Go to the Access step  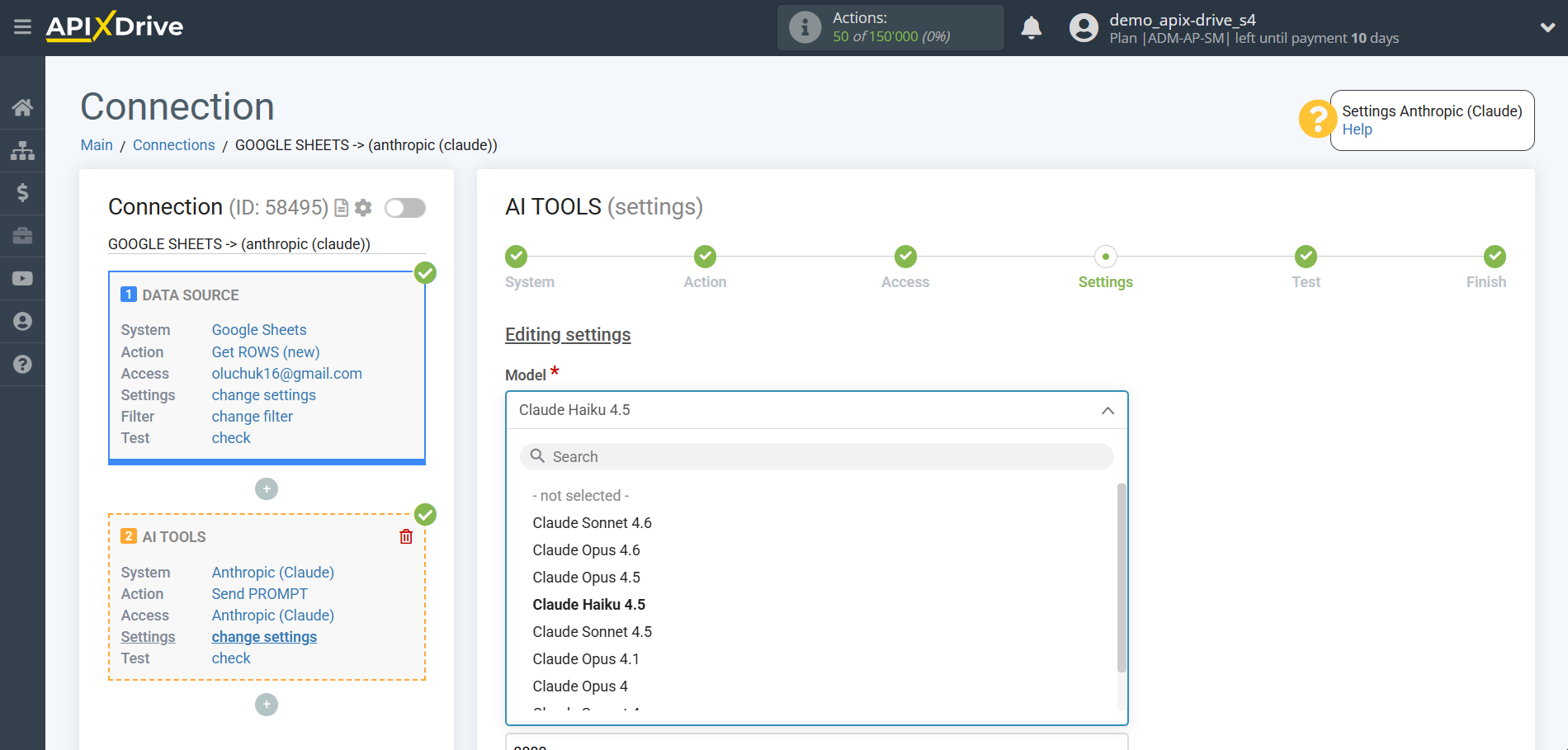[905, 257]
